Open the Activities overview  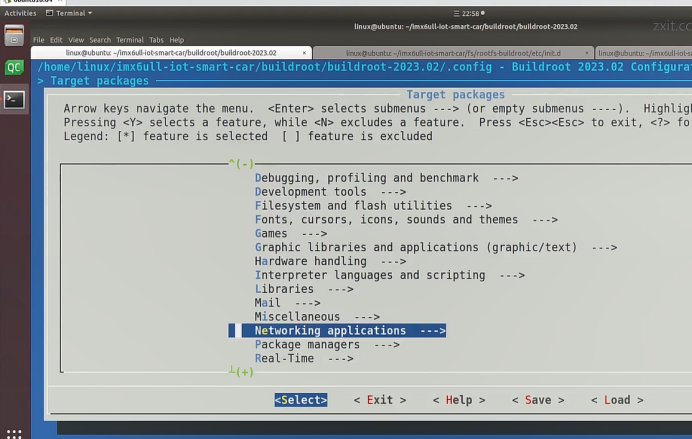20,13
